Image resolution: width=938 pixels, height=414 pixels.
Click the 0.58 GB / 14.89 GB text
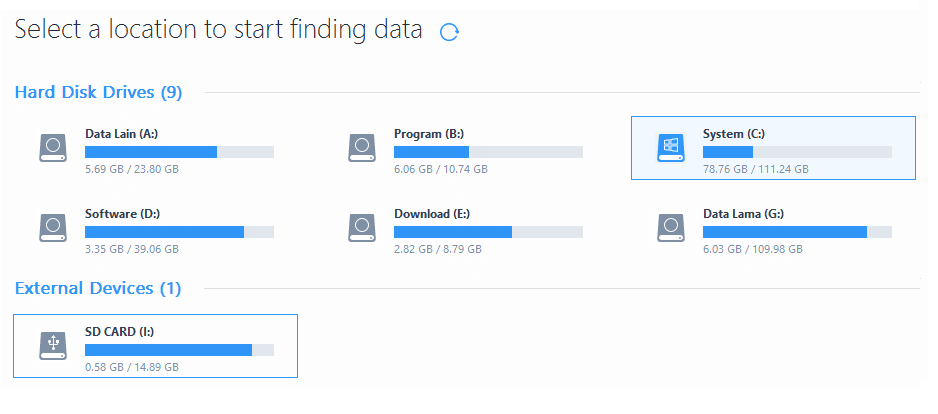coord(132,367)
